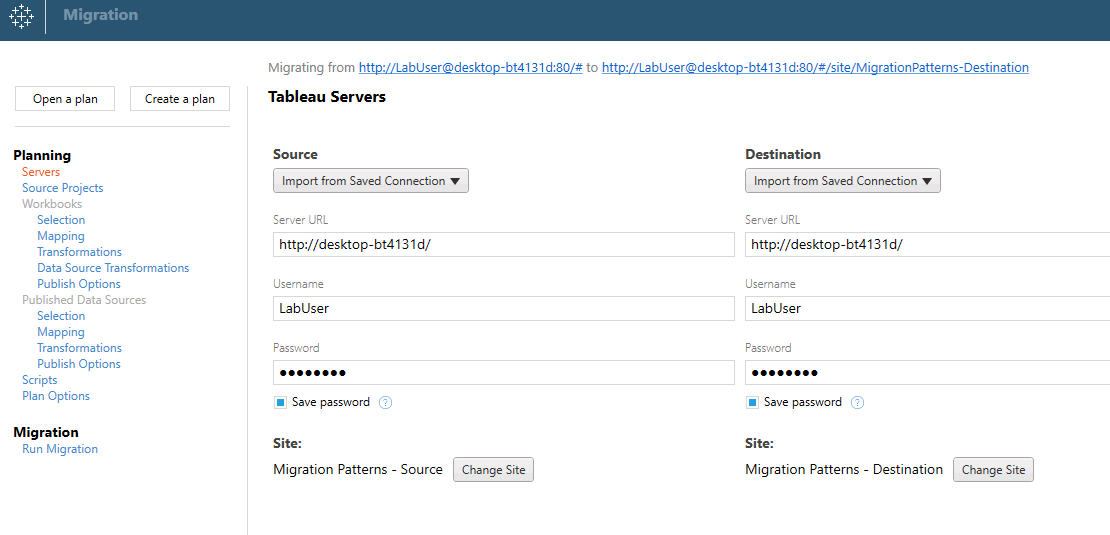
Task: Click the Open a plan button
Action: pyautogui.click(x=65, y=99)
